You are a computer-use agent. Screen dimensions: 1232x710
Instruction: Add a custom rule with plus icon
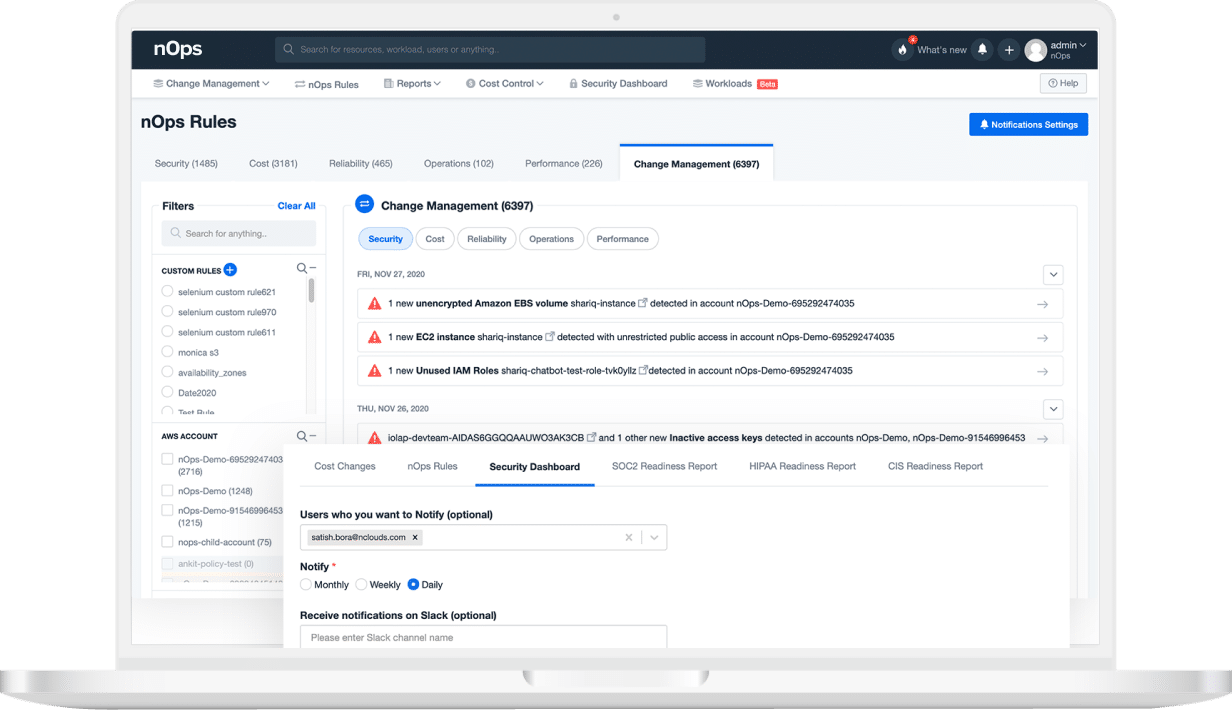230,270
